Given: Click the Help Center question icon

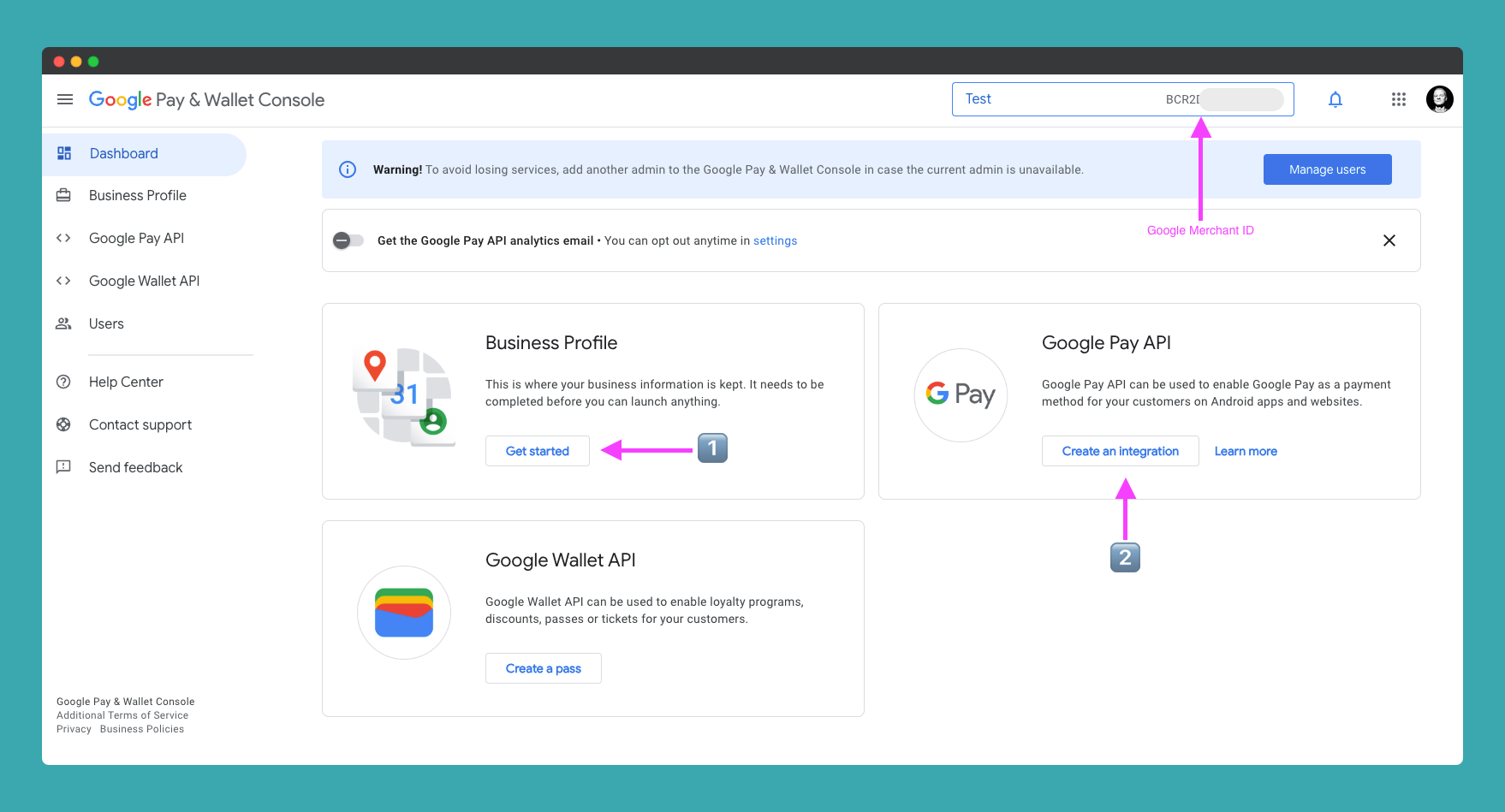Looking at the screenshot, I should (63, 382).
